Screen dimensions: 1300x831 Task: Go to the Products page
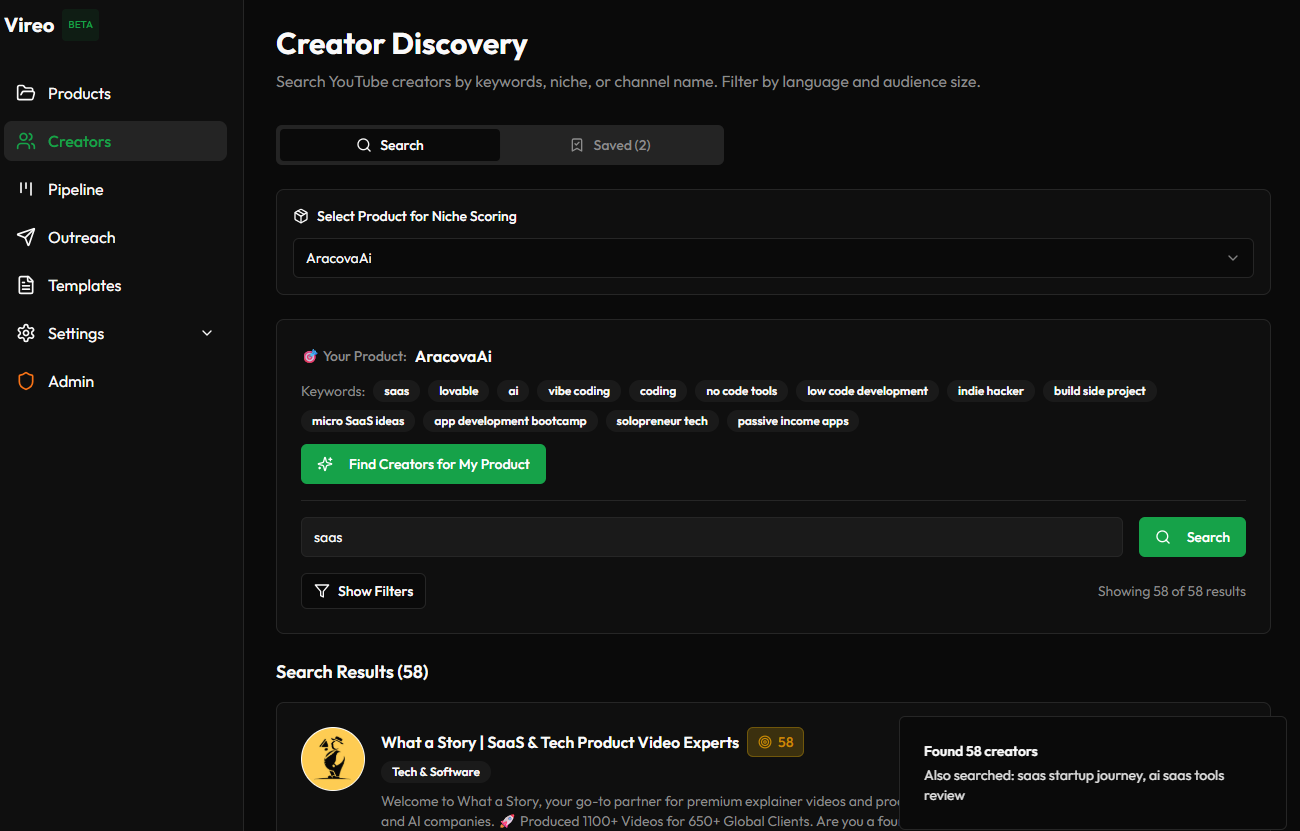pyautogui.click(x=115, y=93)
